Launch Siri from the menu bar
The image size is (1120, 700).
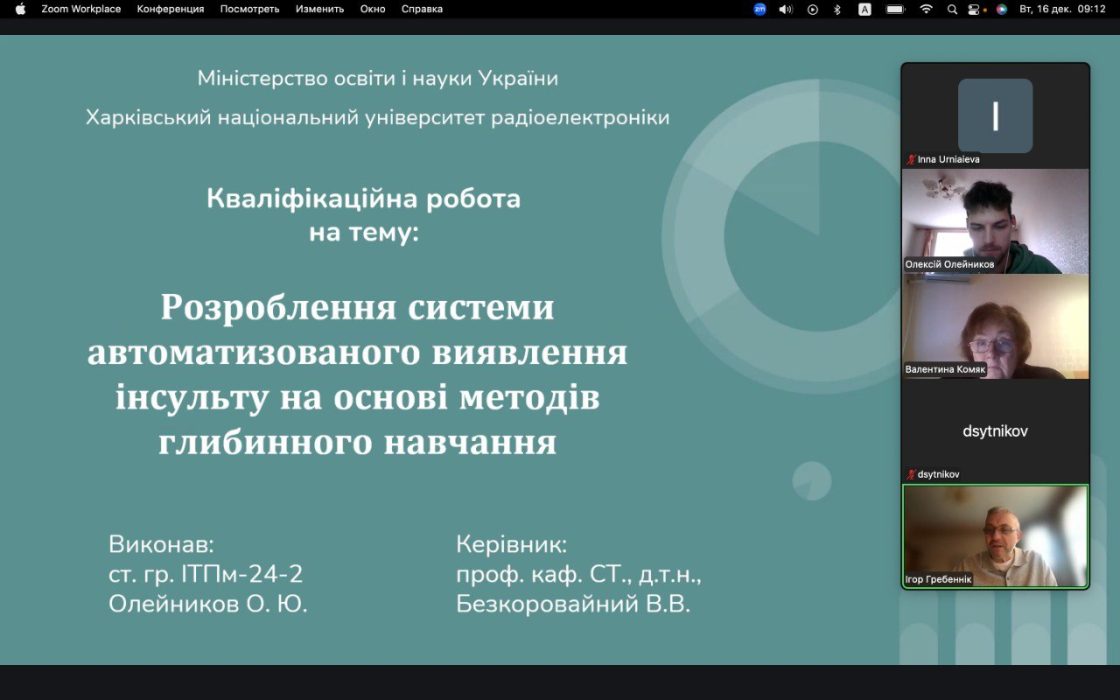[x=1001, y=9]
